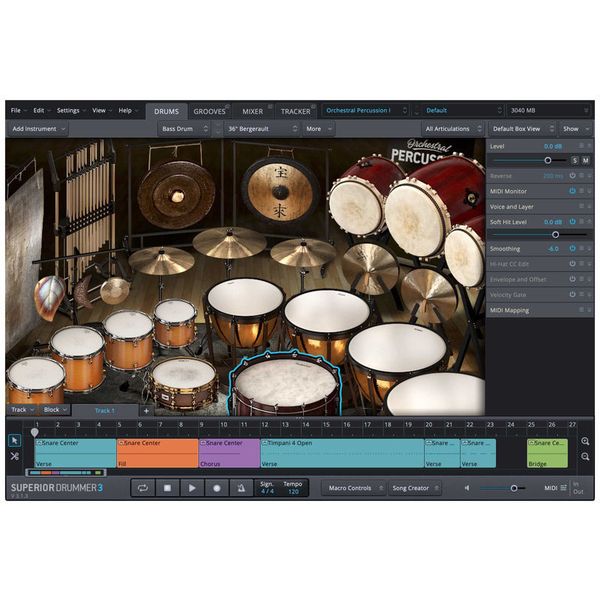
Task: Select the scissors cut tool
Action: [x=15, y=456]
